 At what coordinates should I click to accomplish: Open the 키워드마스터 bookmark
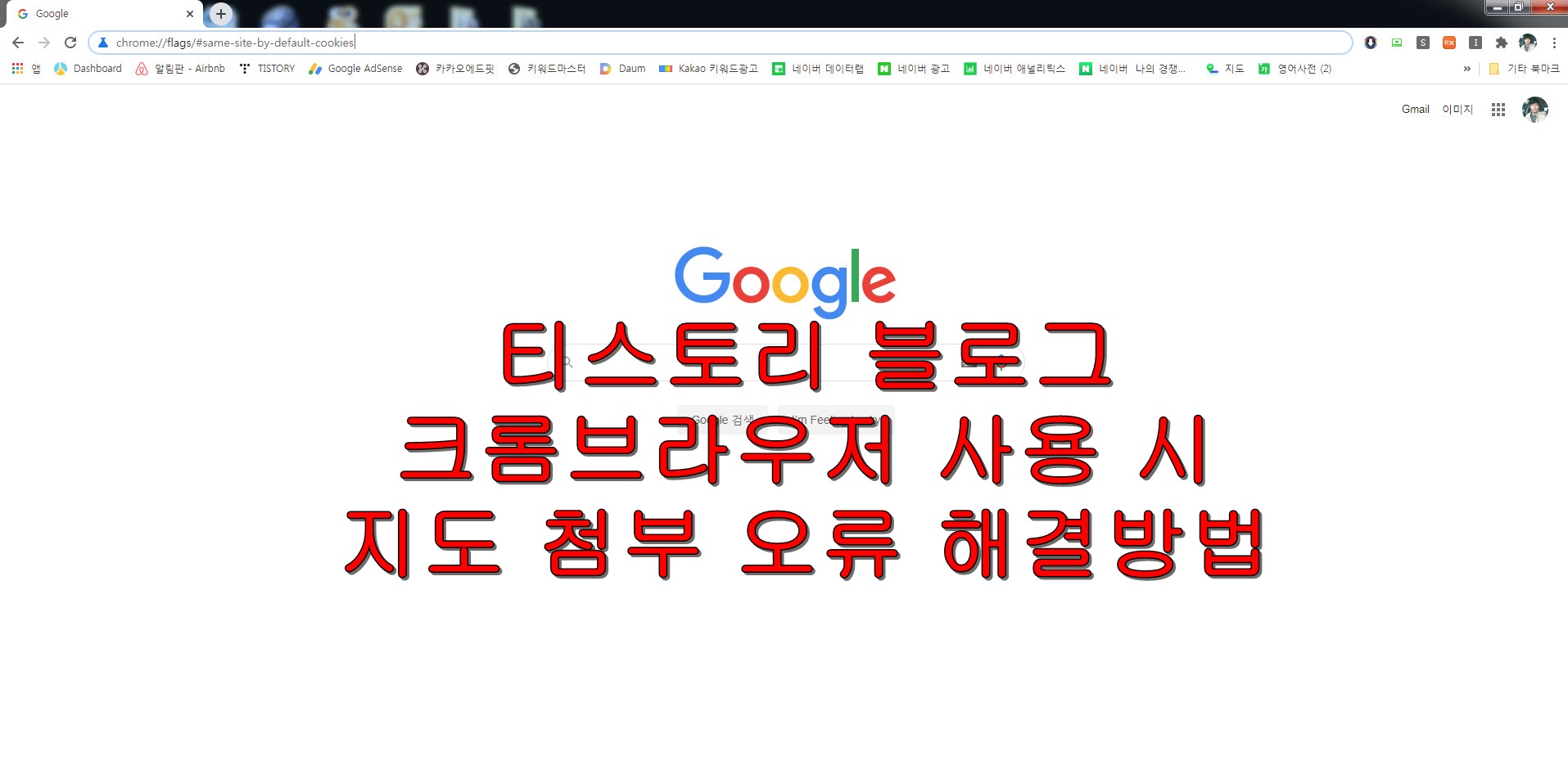point(547,69)
